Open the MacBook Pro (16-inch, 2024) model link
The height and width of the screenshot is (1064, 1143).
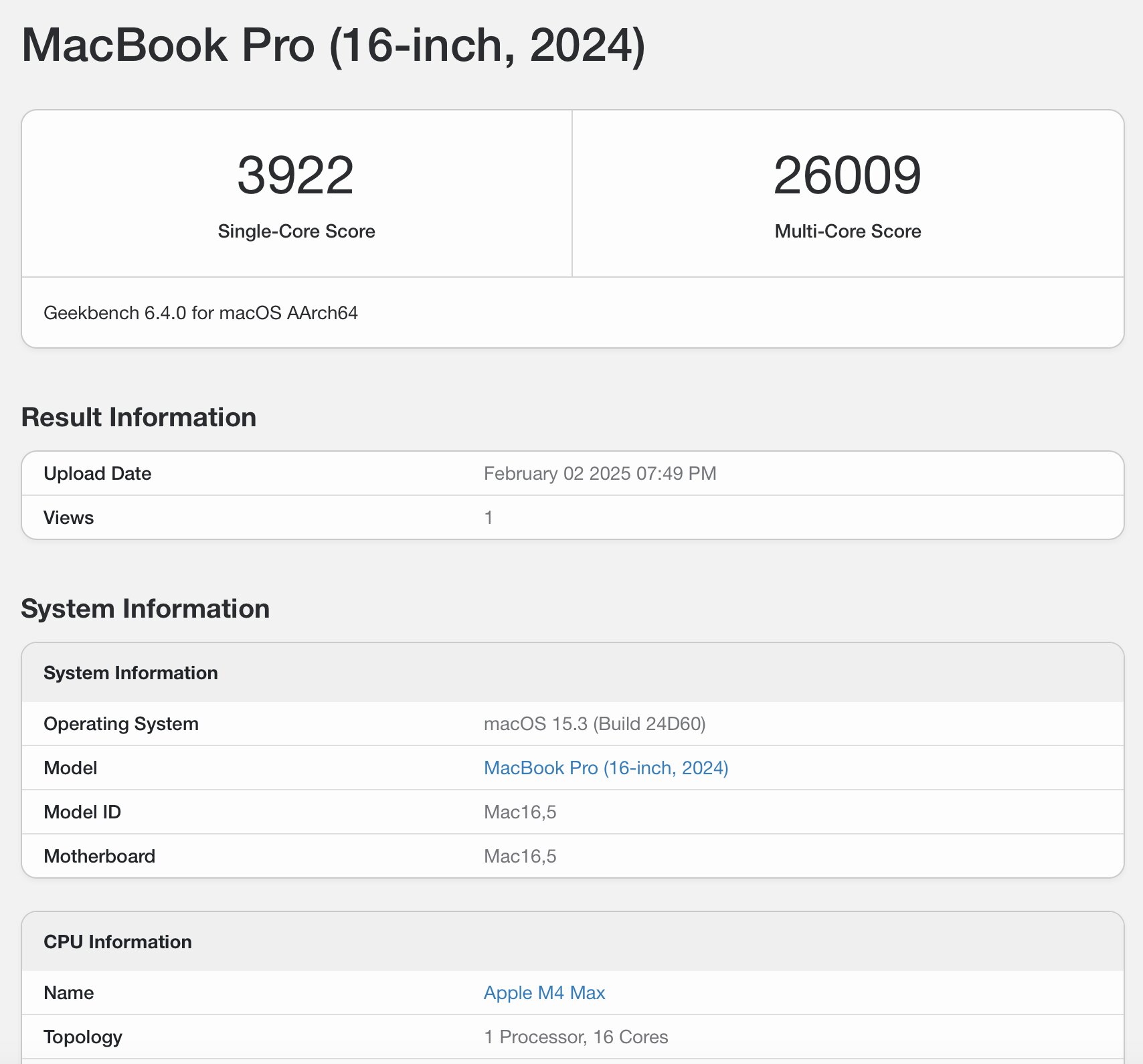(x=606, y=768)
